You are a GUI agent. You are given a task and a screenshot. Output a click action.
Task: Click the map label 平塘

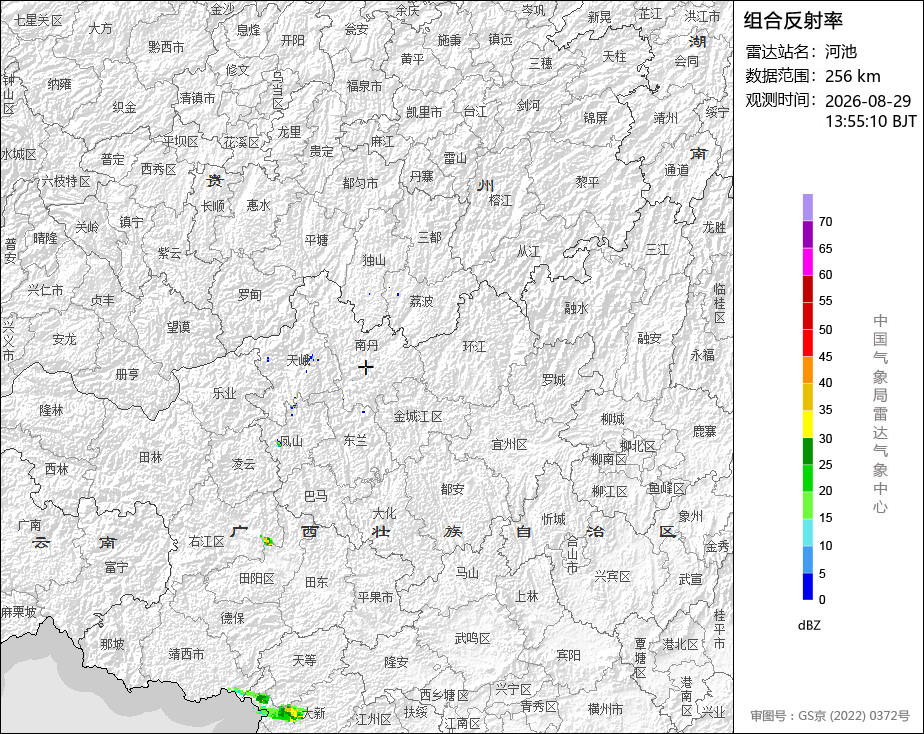click(316, 240)
